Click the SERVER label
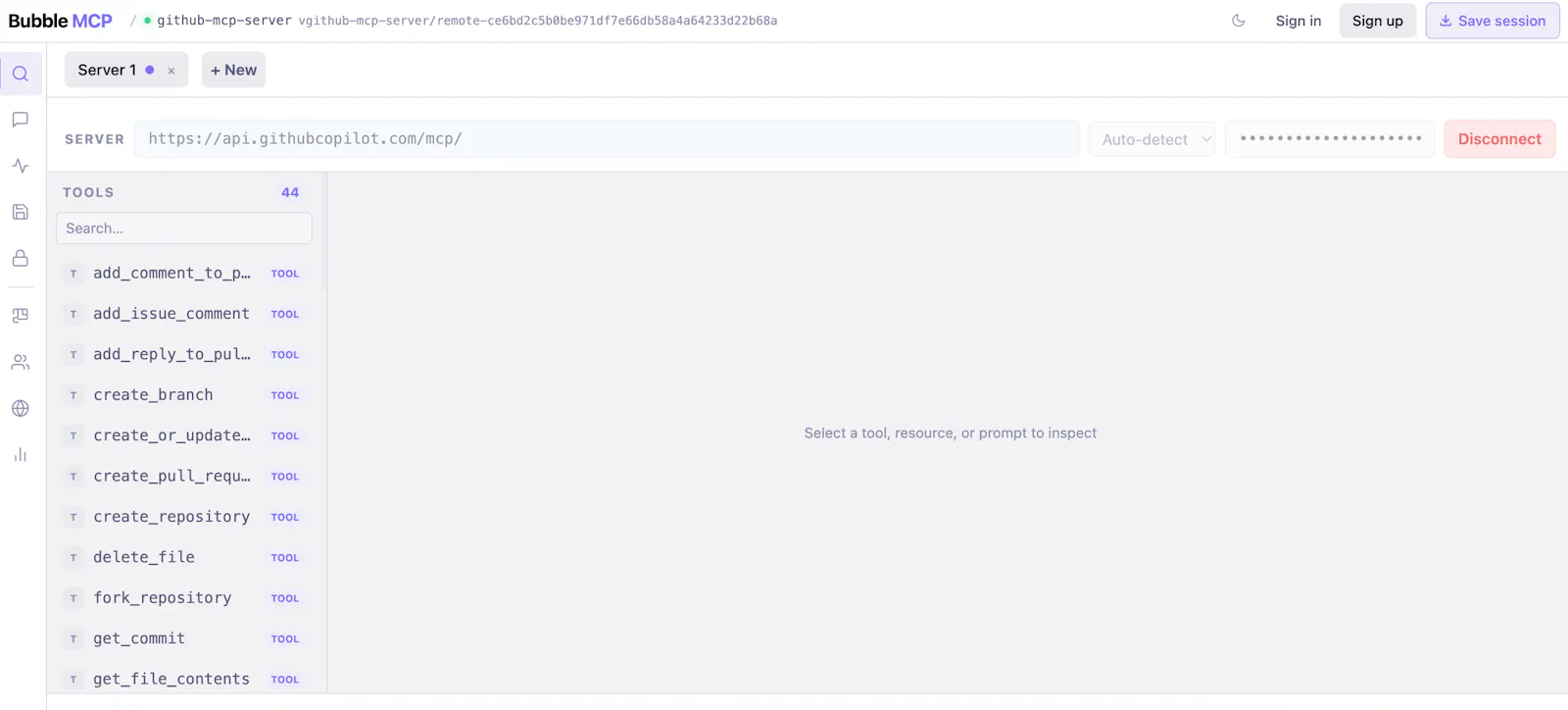This screenshot has width=1568, height=710. [x=95, y=139]
